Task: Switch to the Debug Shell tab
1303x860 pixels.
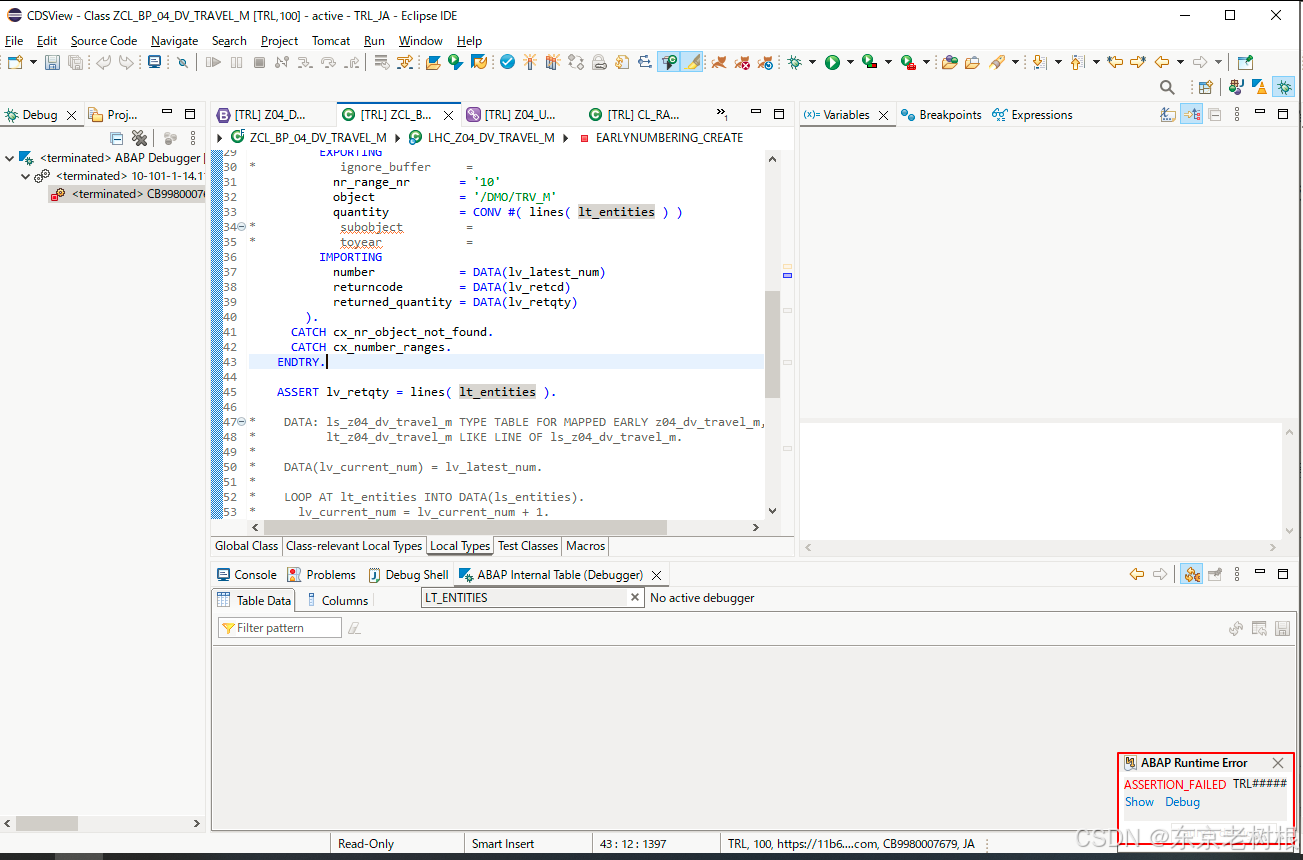Action: tap(408, 575)
